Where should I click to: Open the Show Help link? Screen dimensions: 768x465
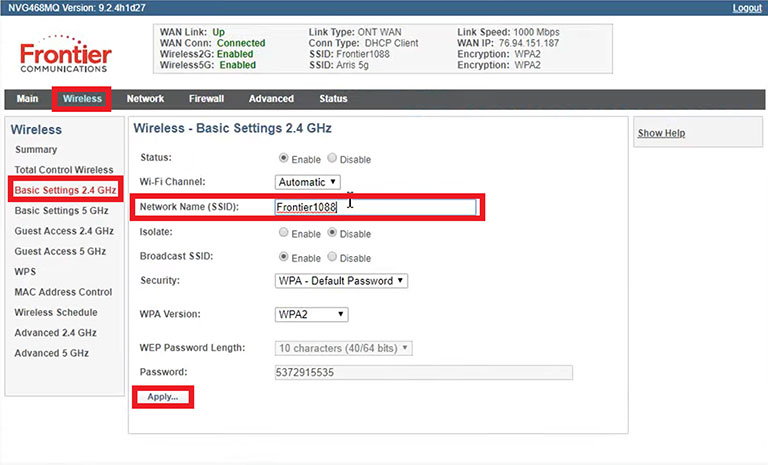[661, 133]
